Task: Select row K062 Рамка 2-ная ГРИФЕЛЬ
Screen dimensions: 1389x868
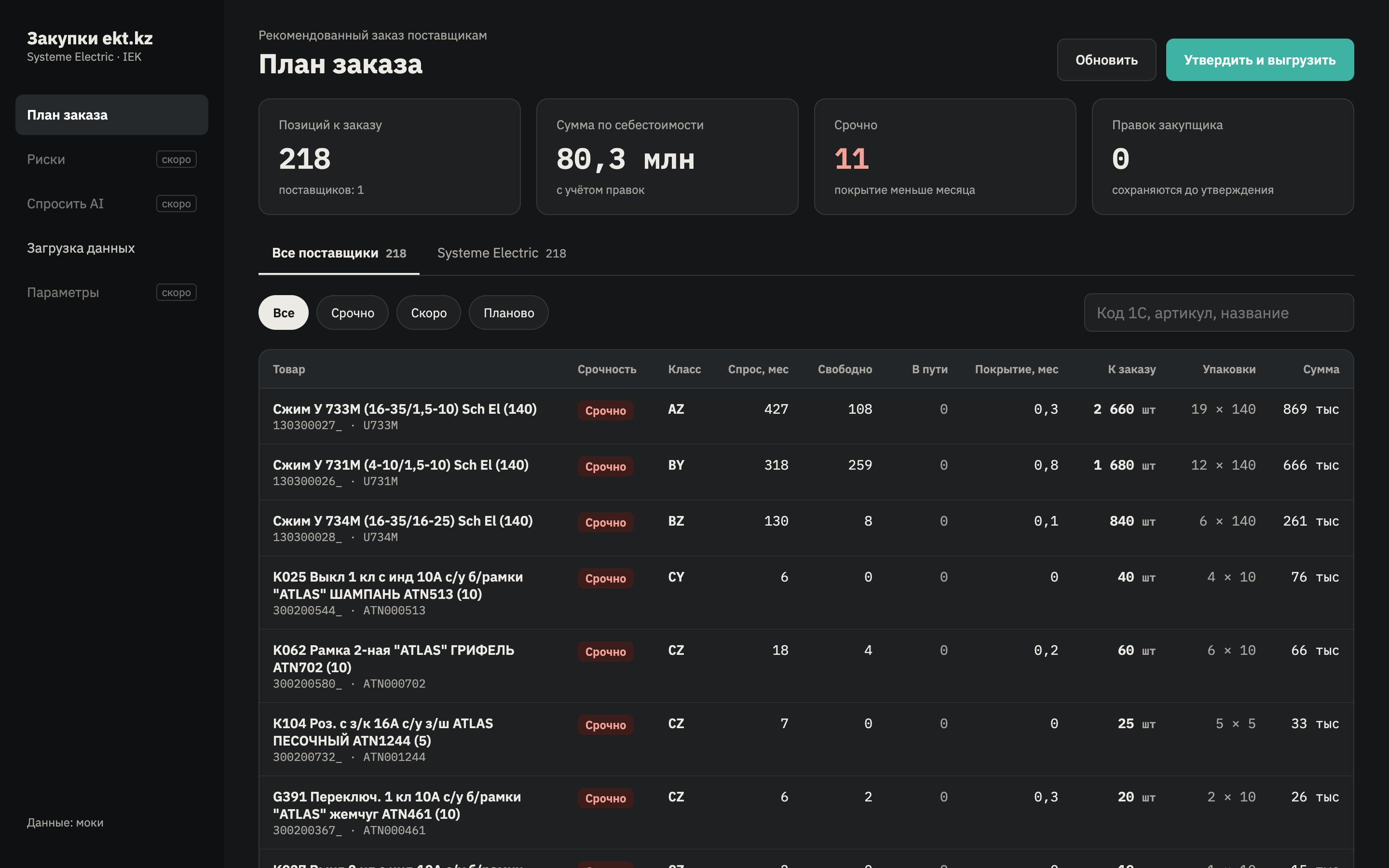Action: [x=806, y=666]
